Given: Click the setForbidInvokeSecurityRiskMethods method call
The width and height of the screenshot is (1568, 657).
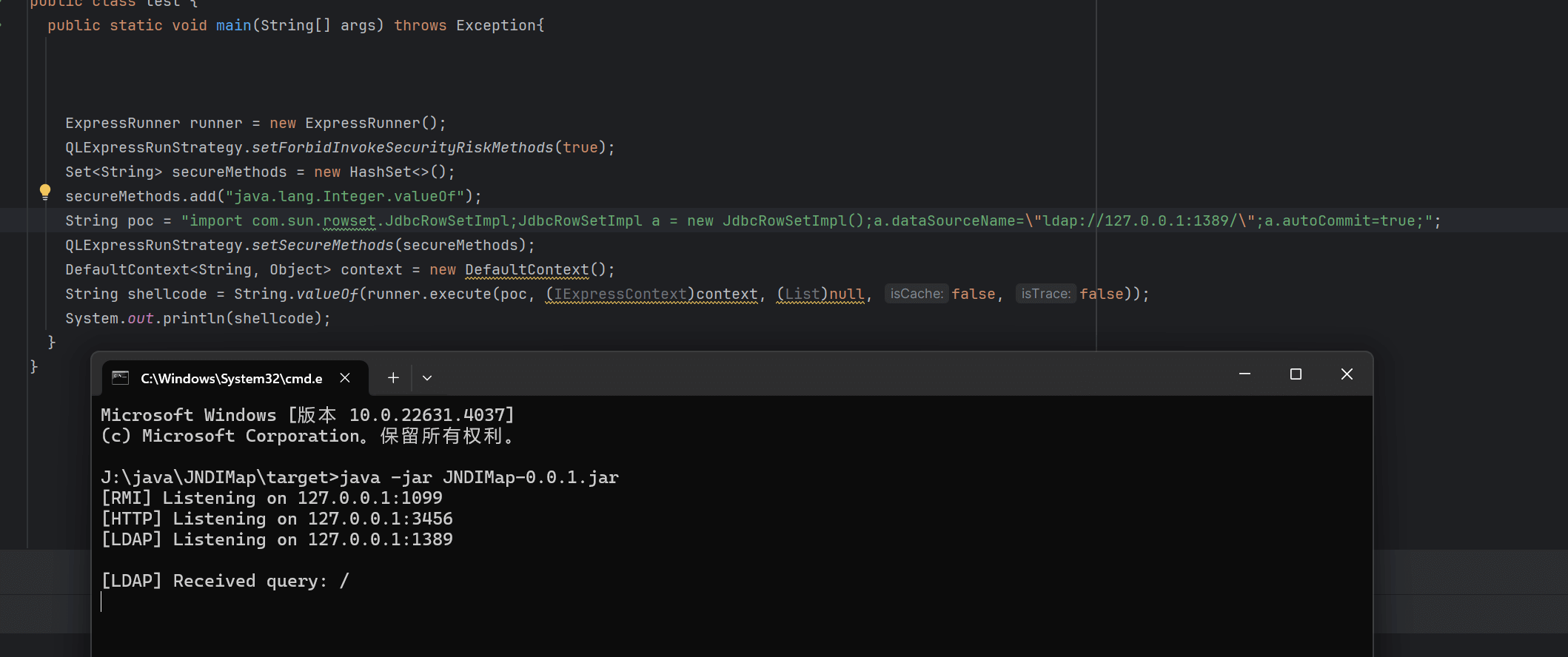Looking at the screenshot, I should tap(403, 147).
